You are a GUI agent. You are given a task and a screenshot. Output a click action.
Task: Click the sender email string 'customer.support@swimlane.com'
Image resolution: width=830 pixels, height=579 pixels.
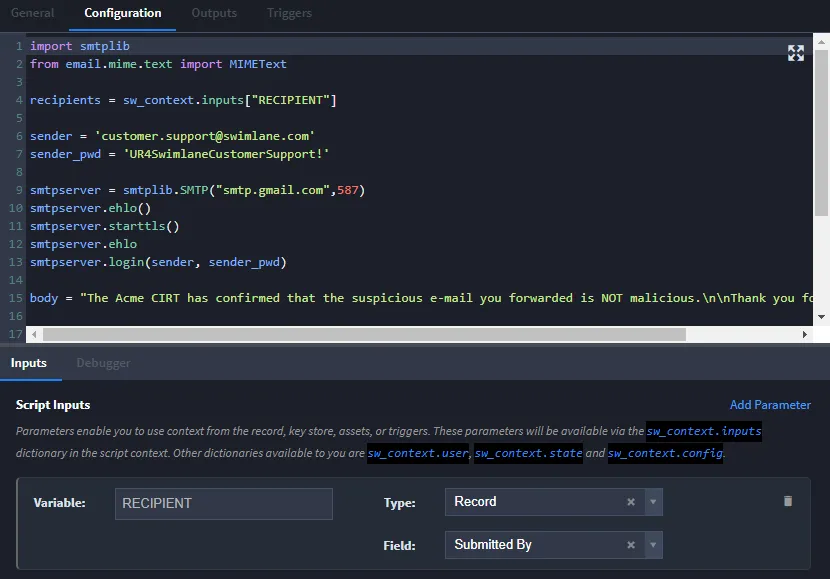pyautogui.click(x=205, y=136)
